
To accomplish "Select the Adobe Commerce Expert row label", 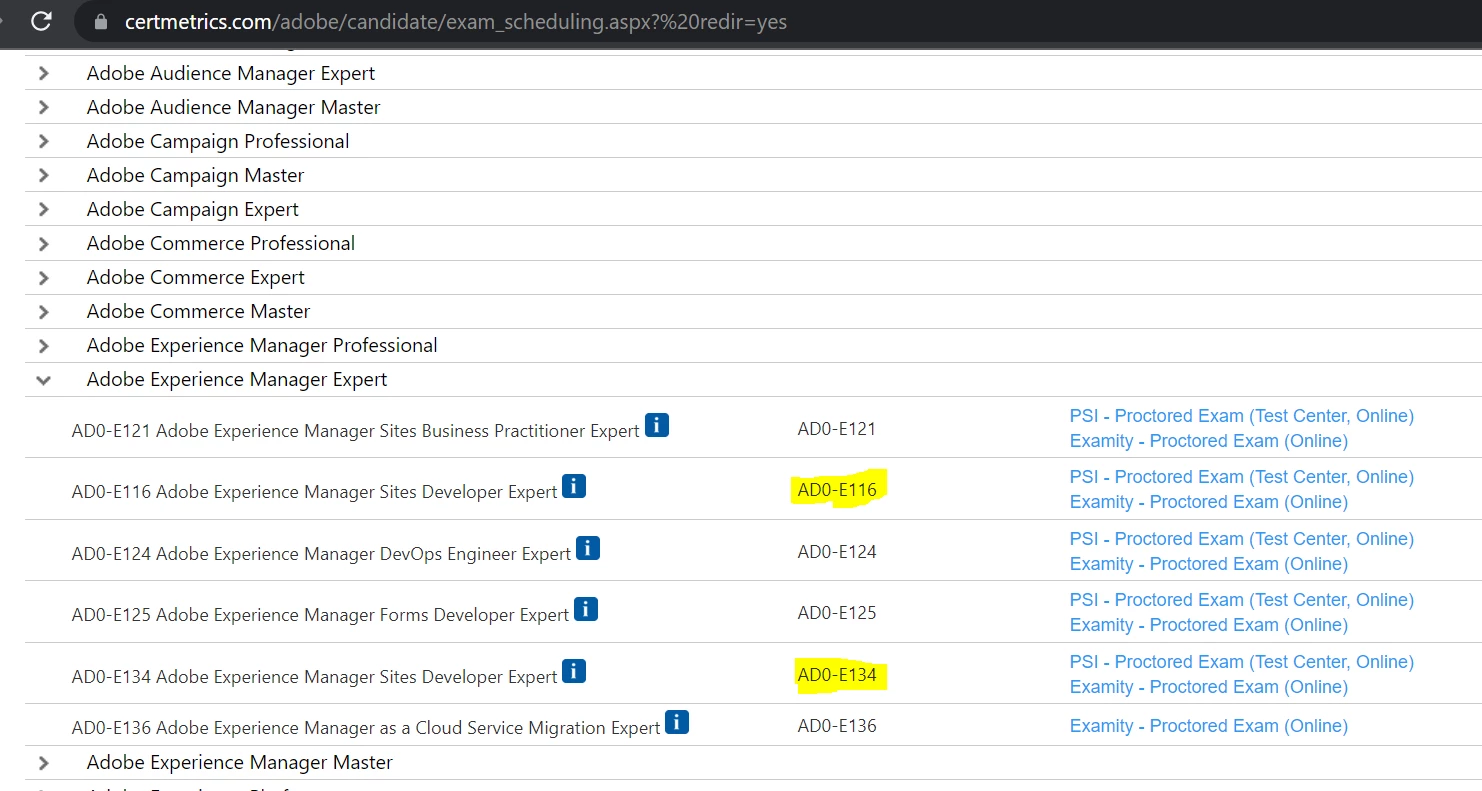I will click(196, 277).
